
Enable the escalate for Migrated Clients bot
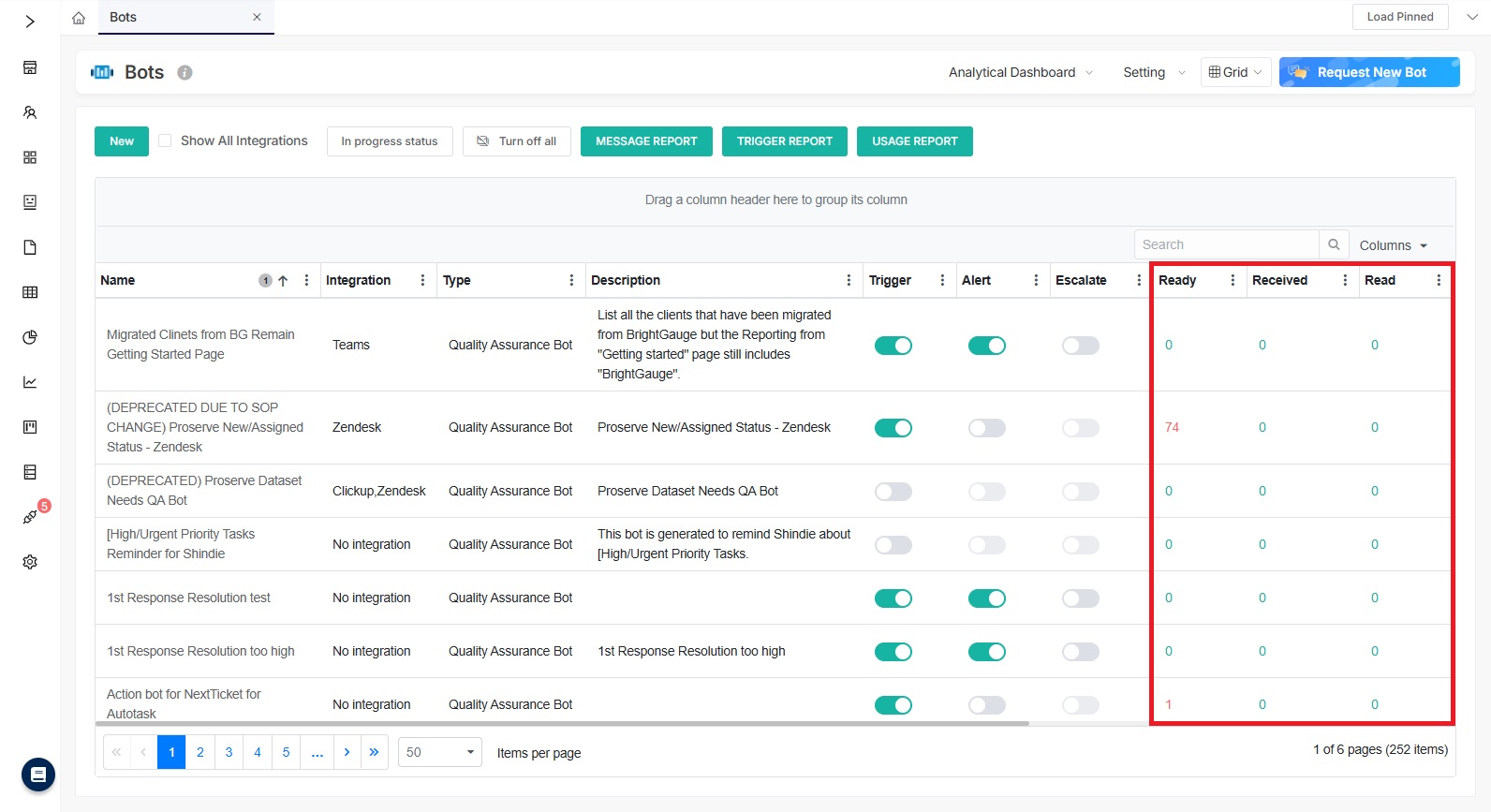[1081, 346]
